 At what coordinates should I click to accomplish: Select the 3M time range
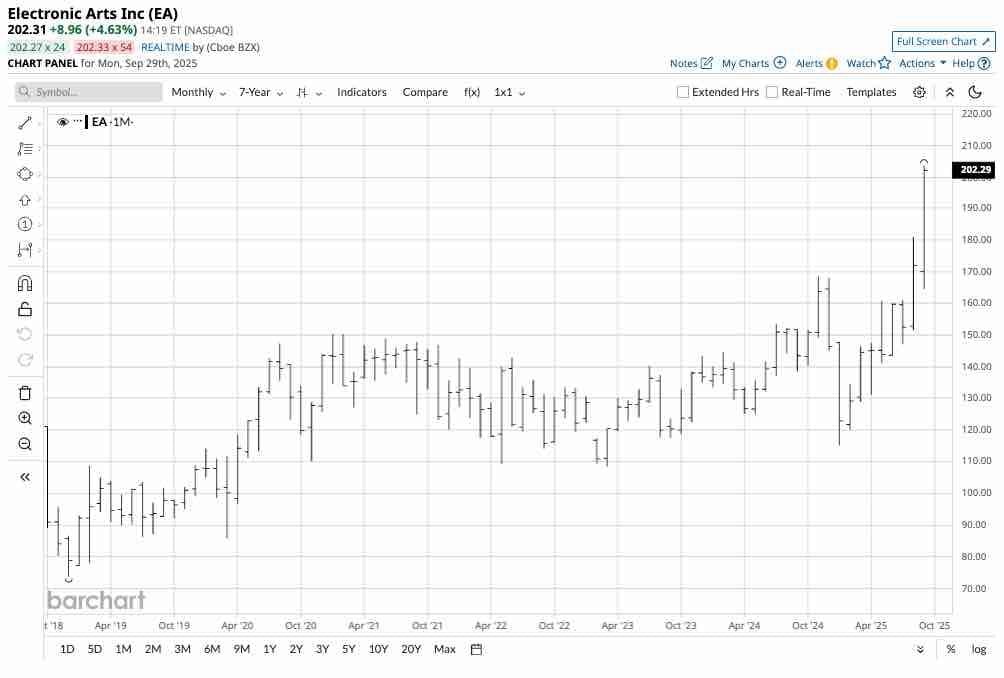182,649
